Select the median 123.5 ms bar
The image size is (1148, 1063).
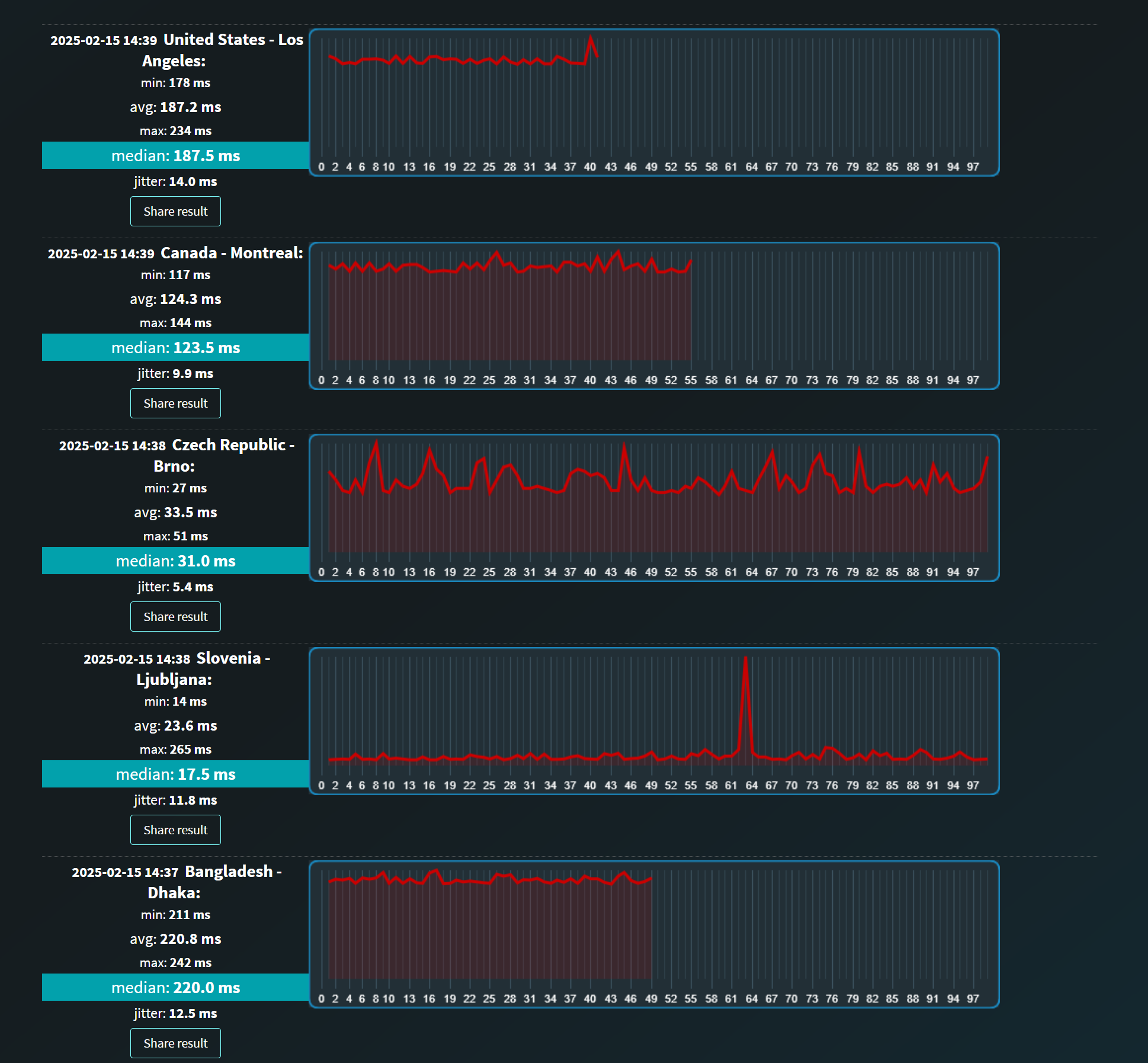point(175,347)
